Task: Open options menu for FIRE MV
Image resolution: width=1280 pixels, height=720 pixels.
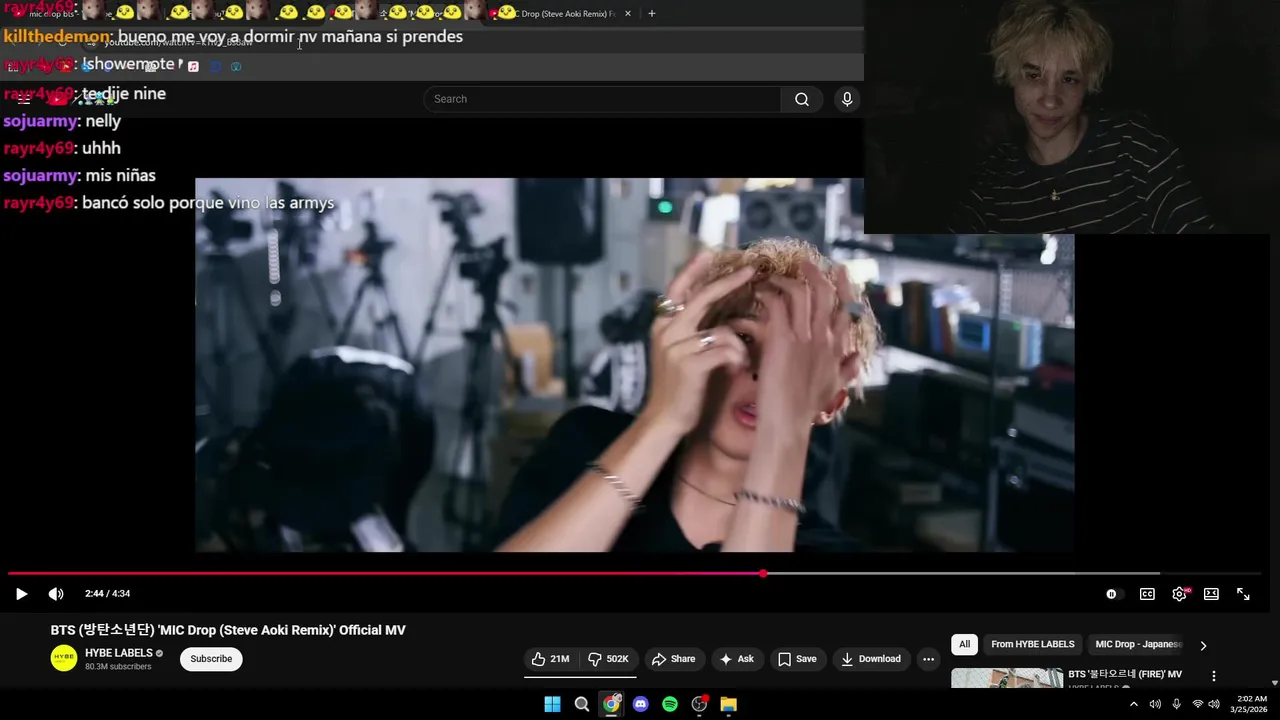Action: [x=1214, y=677]
